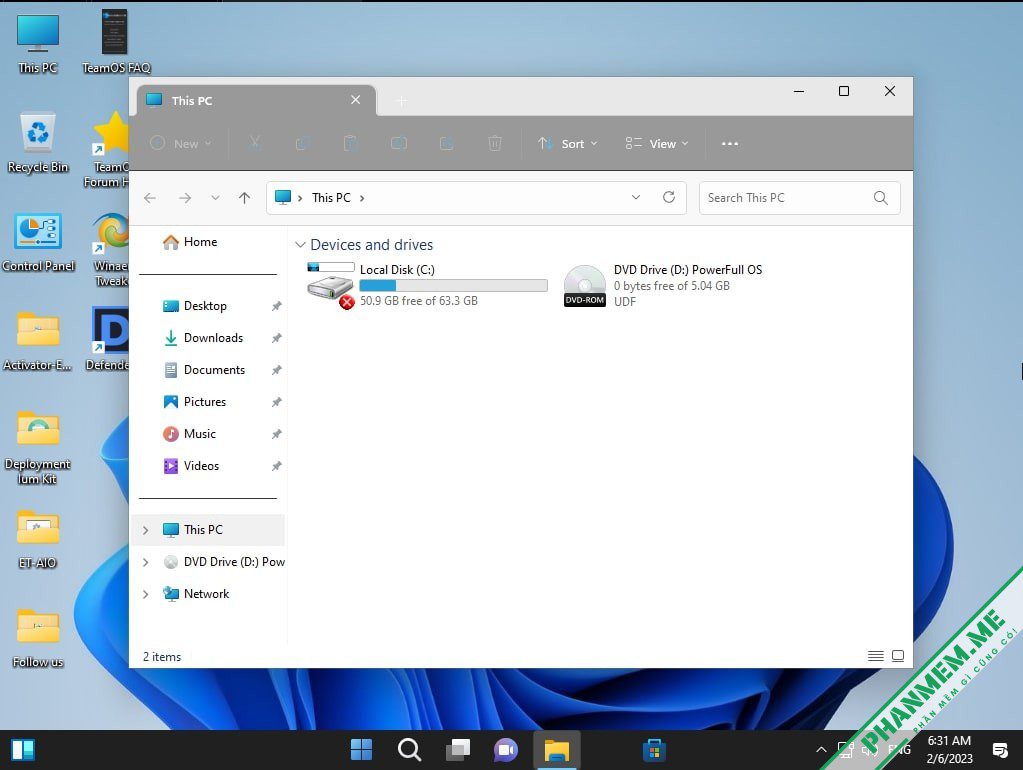This screenshot has height=770, width=1023.
Task: Click chevron after This PC in address bar
Action: point(362,198)
